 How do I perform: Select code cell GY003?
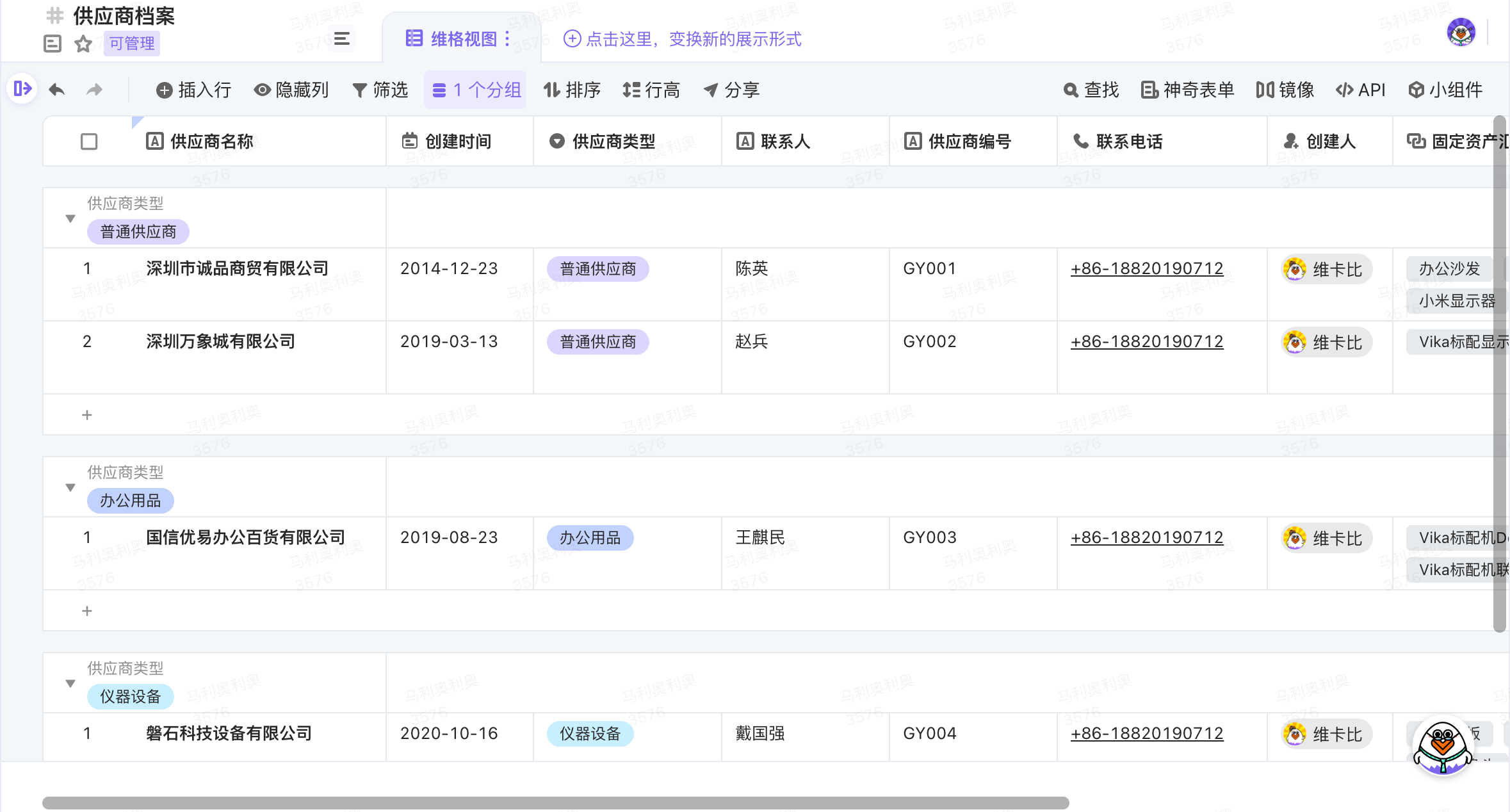[973, 553]
